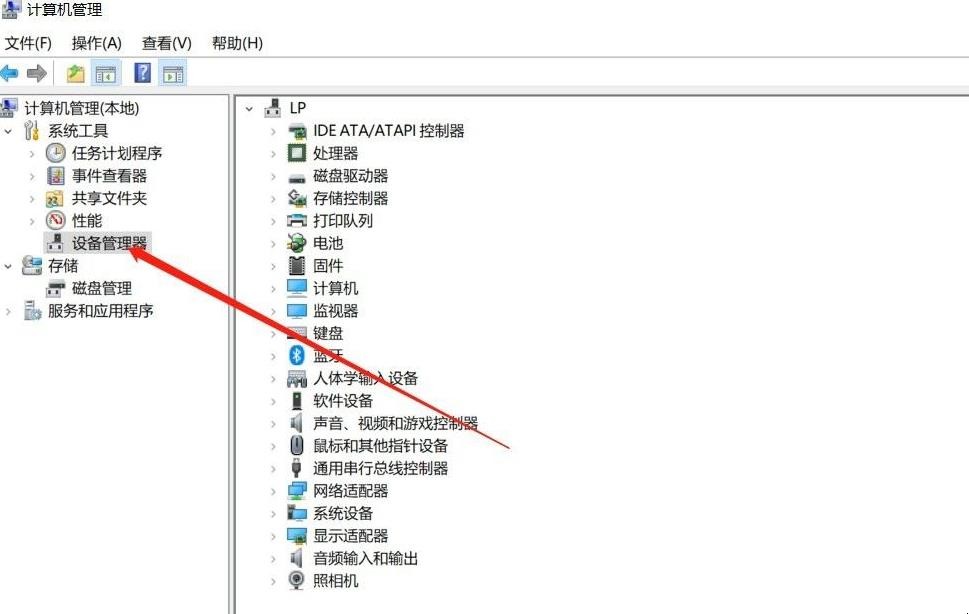The image size is (969, 614).
Task: Select the 键盘 label
Action: coord(328,334)
